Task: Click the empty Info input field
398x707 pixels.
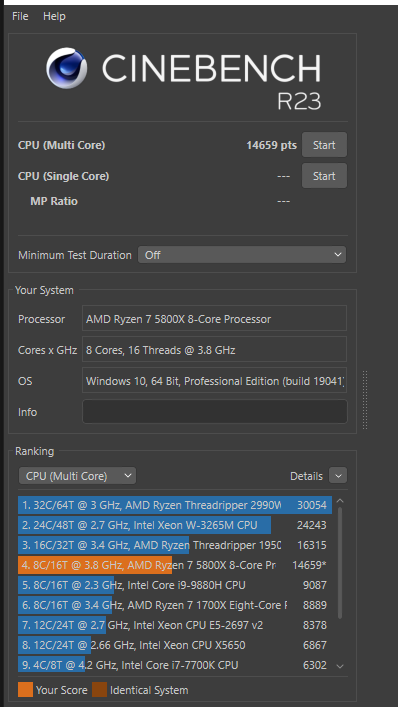Action: [x=215, y=411]
